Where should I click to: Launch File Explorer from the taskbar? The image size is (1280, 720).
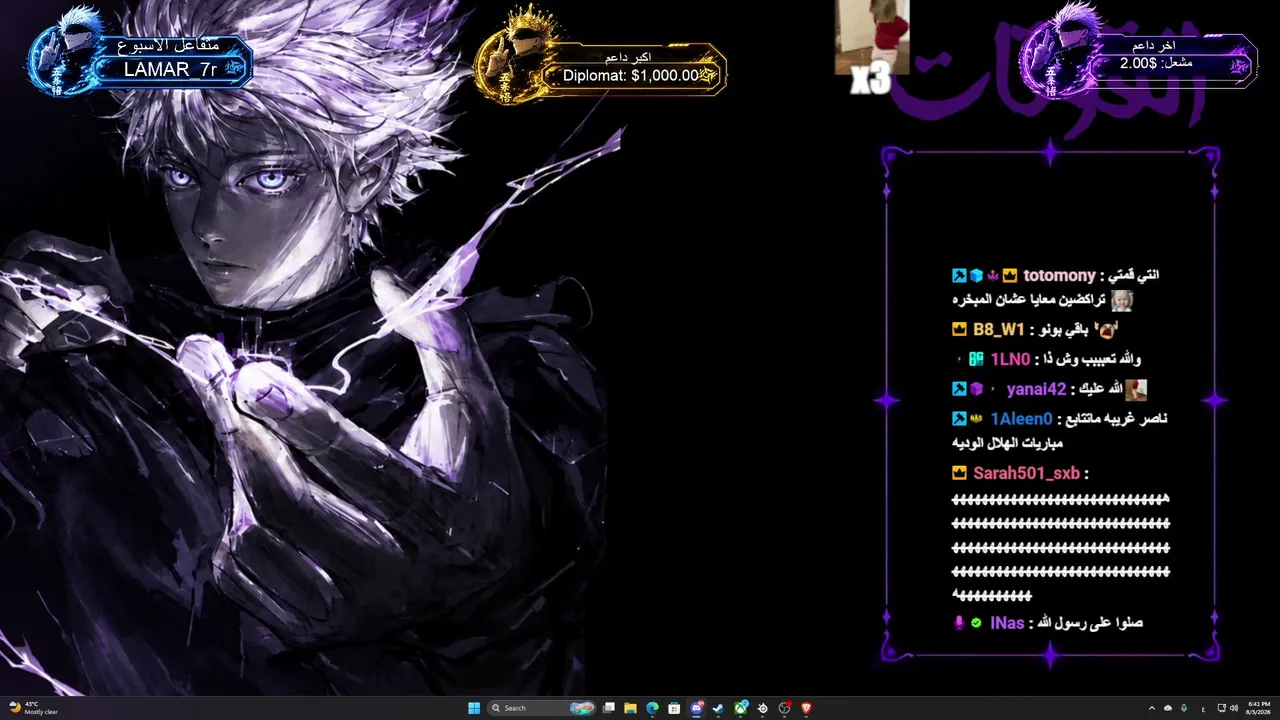coord(631,708)
